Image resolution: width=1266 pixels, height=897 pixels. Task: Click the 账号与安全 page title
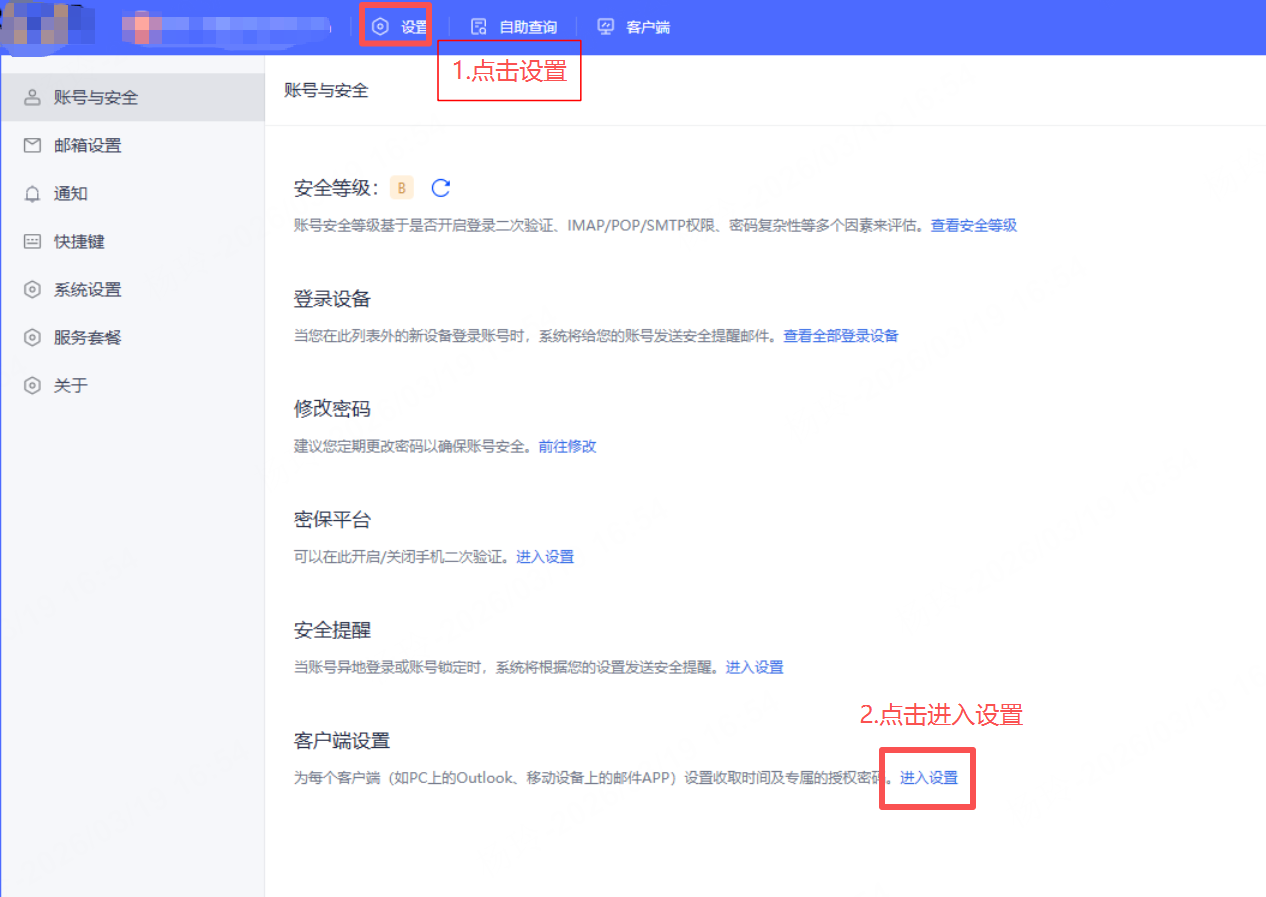pyautogui.click(x=326, y=90)
